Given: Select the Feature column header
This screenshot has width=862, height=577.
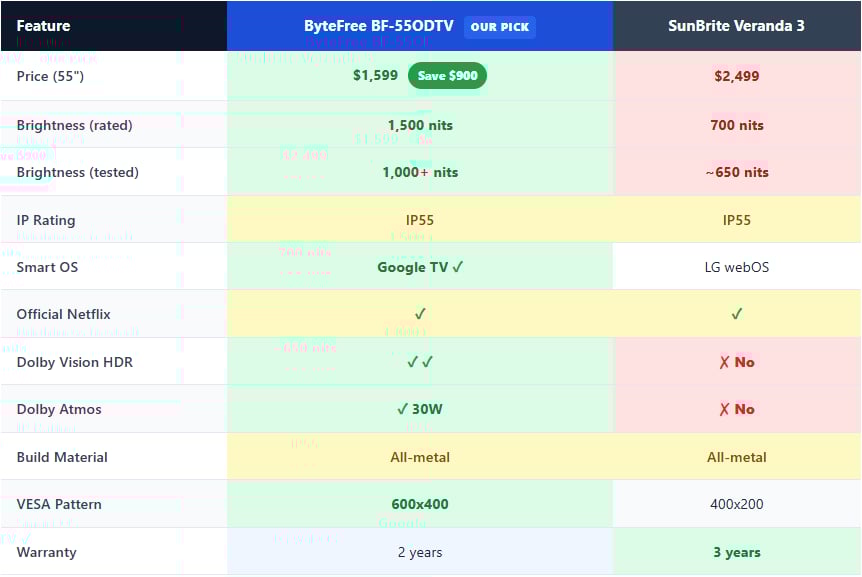Looking at the screenshot, I should coord(44,26).
